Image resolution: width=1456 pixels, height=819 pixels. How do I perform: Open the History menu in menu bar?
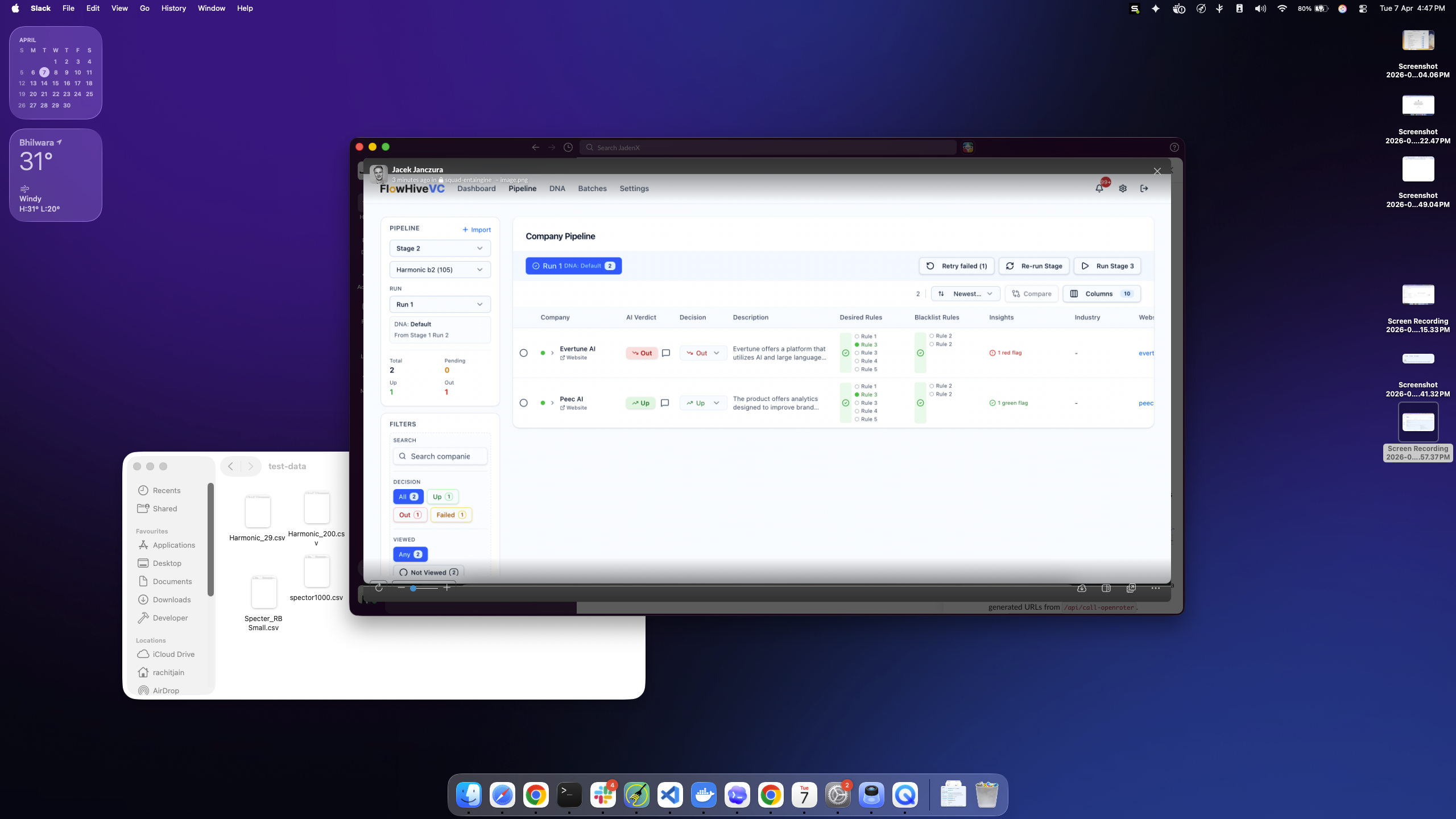pyautogui.click(x=173, y=8)
